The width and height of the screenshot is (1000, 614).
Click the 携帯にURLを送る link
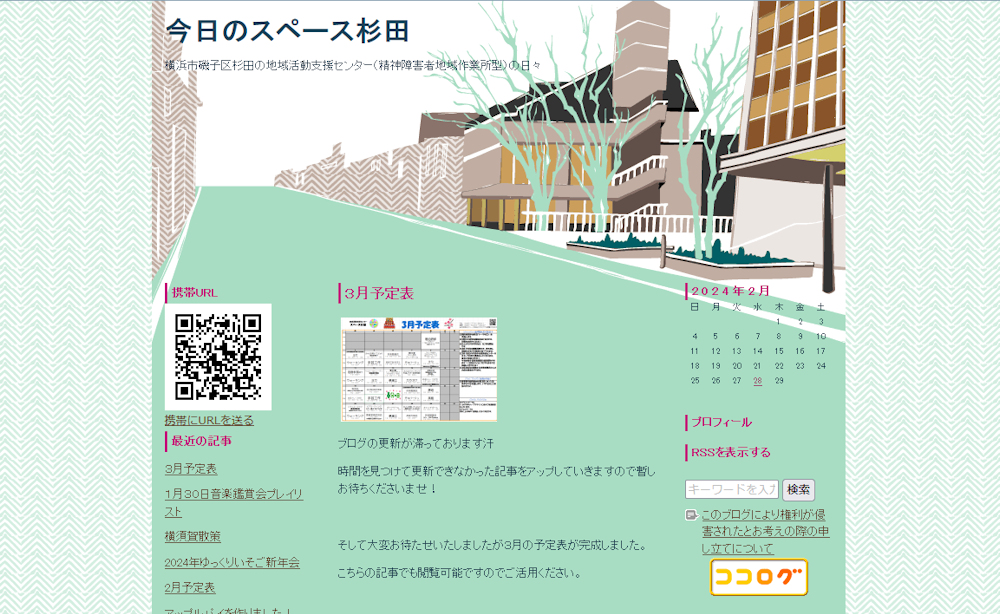pyautogui.click(x=209, y=420)
